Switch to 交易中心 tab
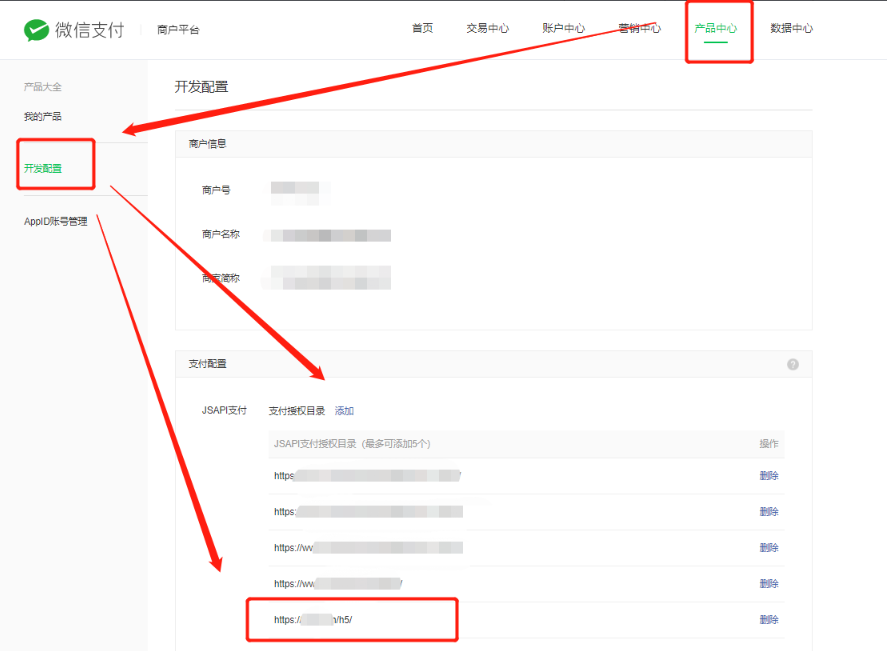The height and width of the screenshot is (651, 887). point(487,28)
